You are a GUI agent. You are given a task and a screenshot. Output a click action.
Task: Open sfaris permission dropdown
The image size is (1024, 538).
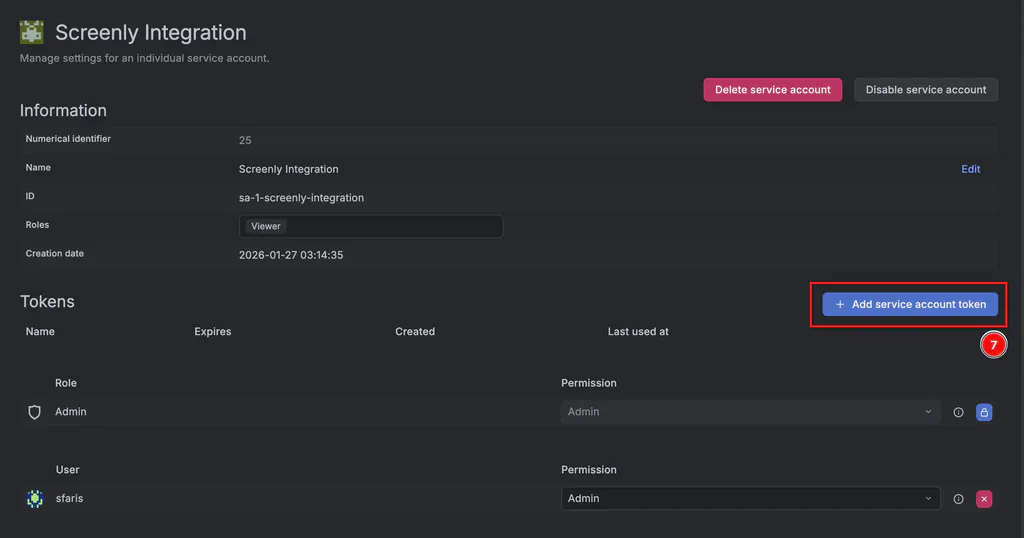(x=750, y=499)
